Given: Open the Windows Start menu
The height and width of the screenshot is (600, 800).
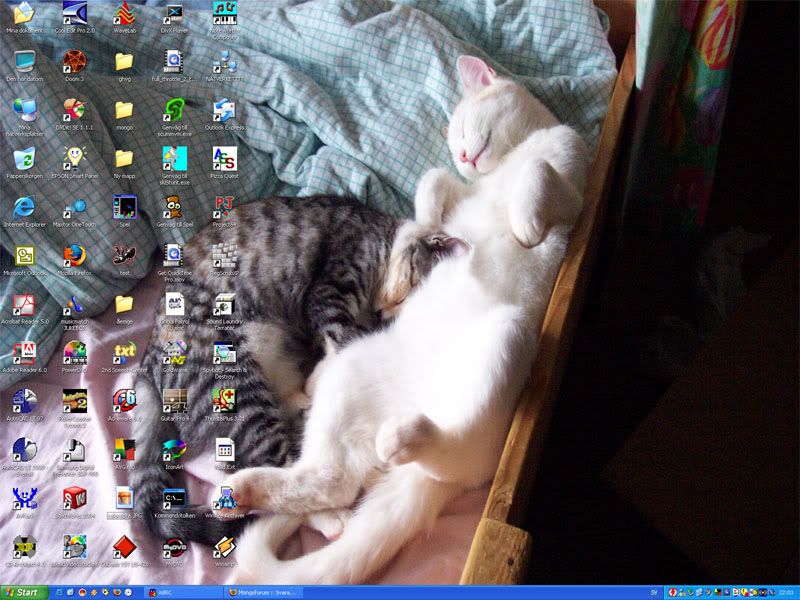Looking at the screenshot, I should (x=24, y=592).
